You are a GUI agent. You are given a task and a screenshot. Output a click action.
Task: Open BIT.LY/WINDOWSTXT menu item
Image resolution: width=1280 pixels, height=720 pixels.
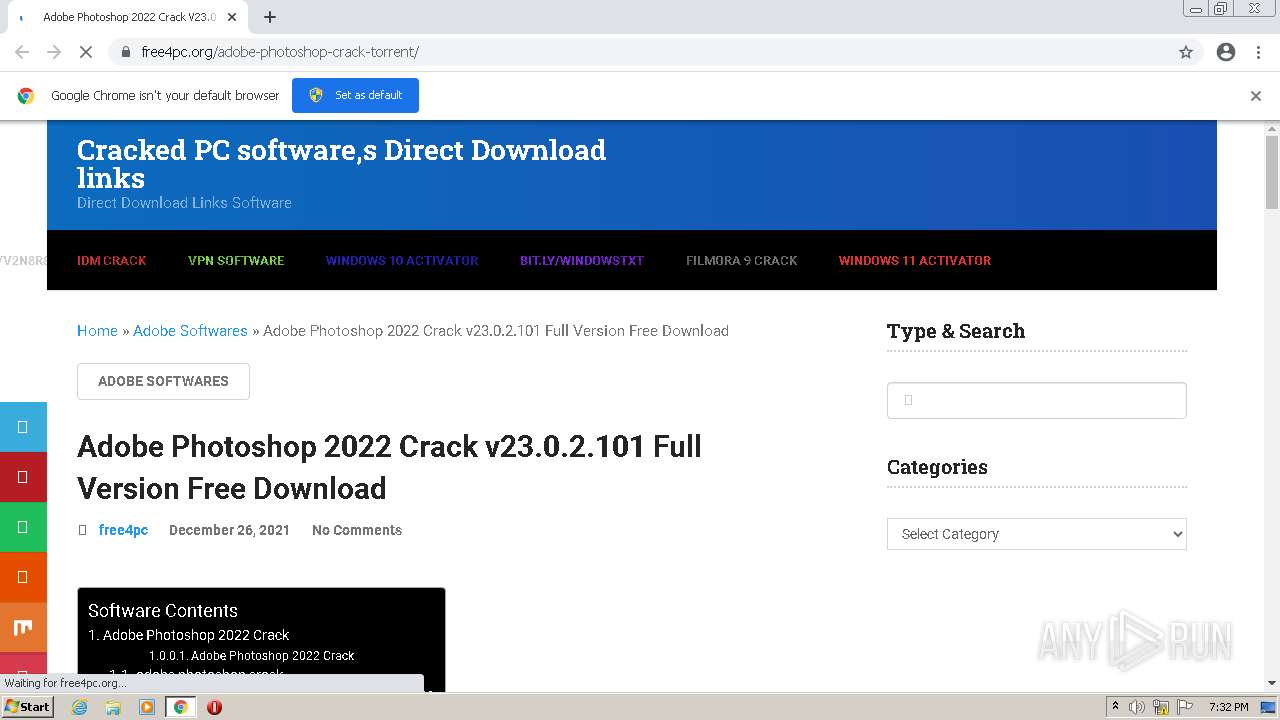[x=582, y=260]
